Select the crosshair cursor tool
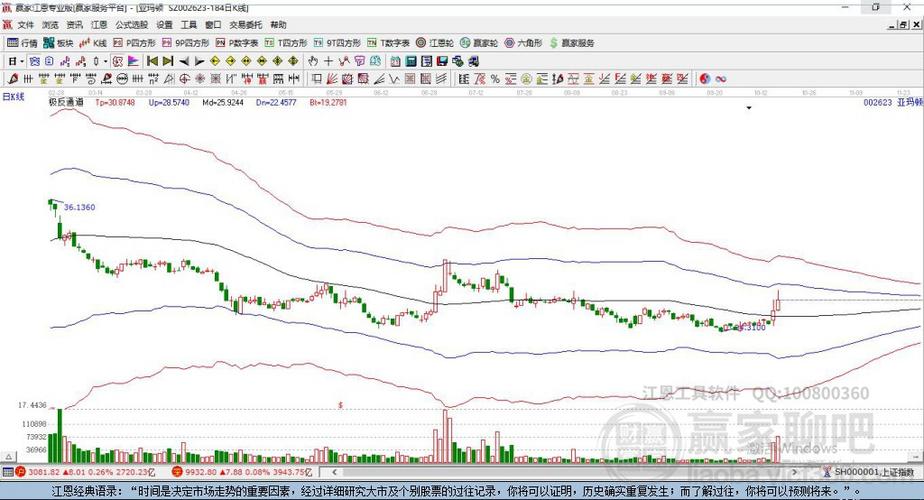Image resolution: width=924 pixels, height=500 pixels. coord(328,61)
